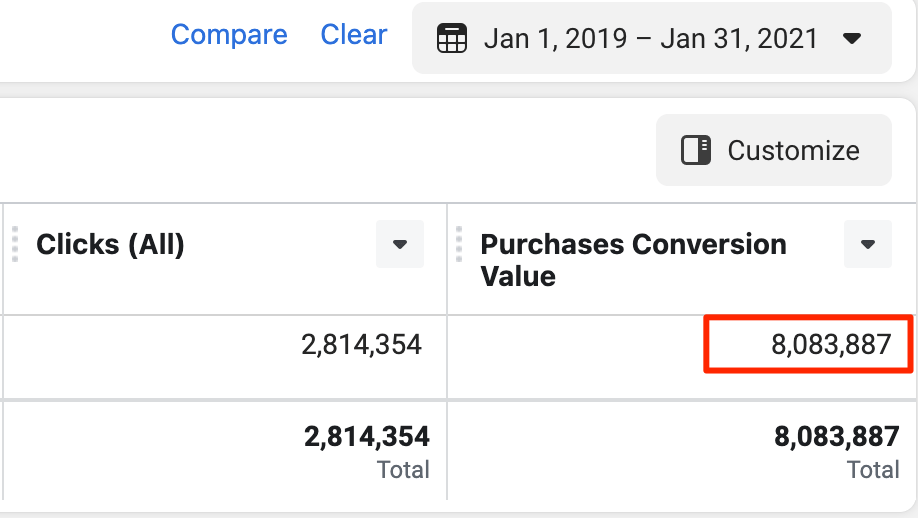The height and width of the screenshot is (518, 918).
Task: Select the Jan 1, 2019 – Jan 31, 2021 range text
Action: pos(651,40)
